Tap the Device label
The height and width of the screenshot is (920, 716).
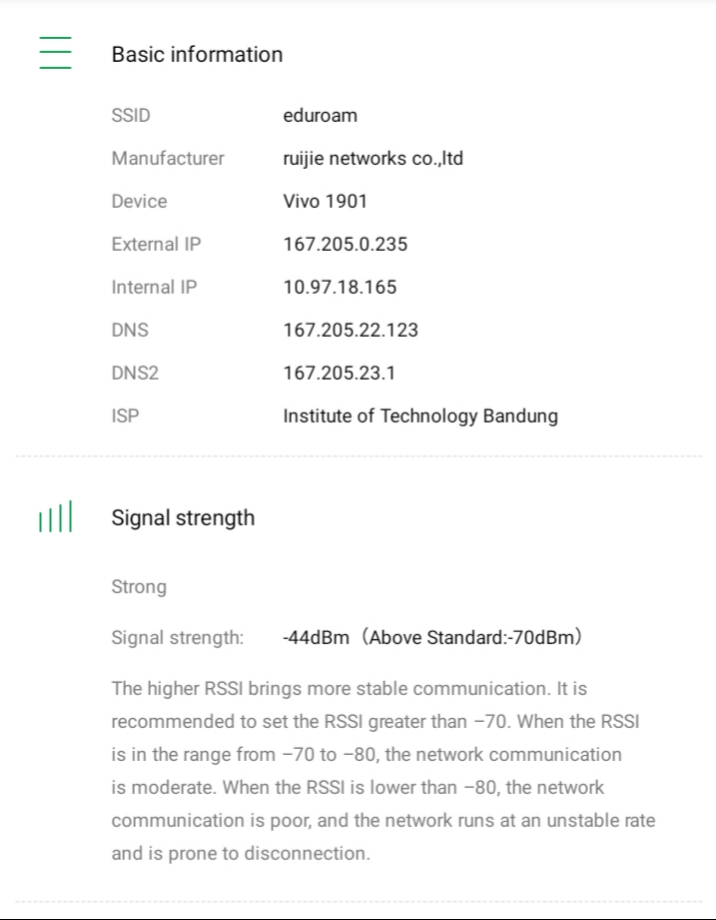pyautogui.click(x=139, y=201)
